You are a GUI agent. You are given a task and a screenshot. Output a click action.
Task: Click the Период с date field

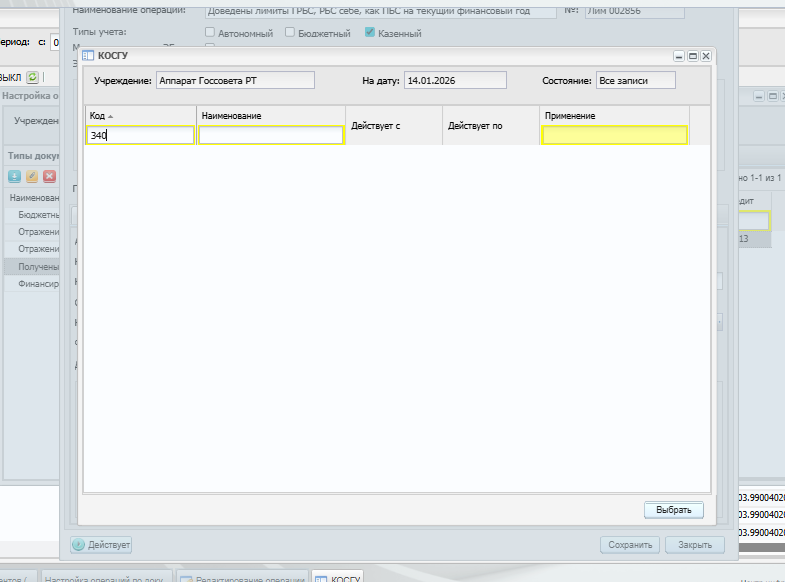pyautogui.click(x=56, y=43)
